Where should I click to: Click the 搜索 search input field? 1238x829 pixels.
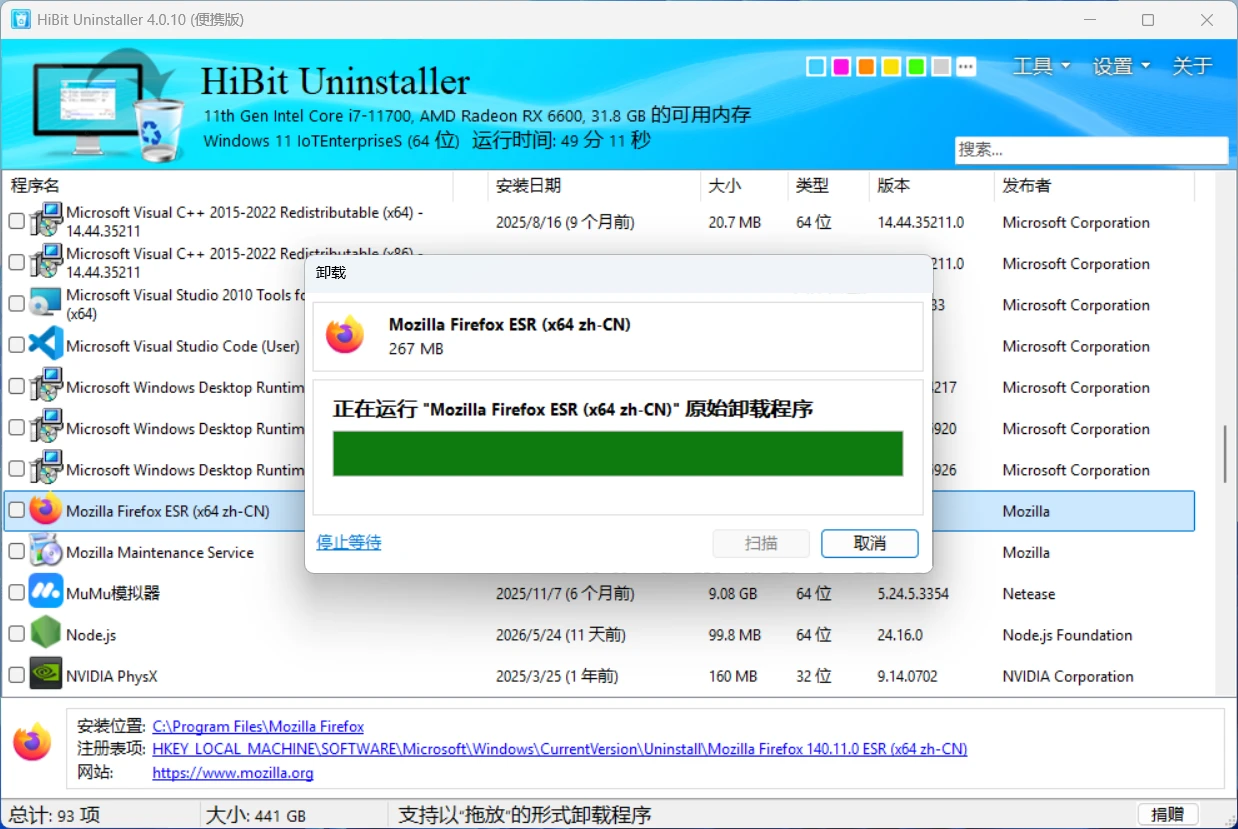pos(1091,150)
